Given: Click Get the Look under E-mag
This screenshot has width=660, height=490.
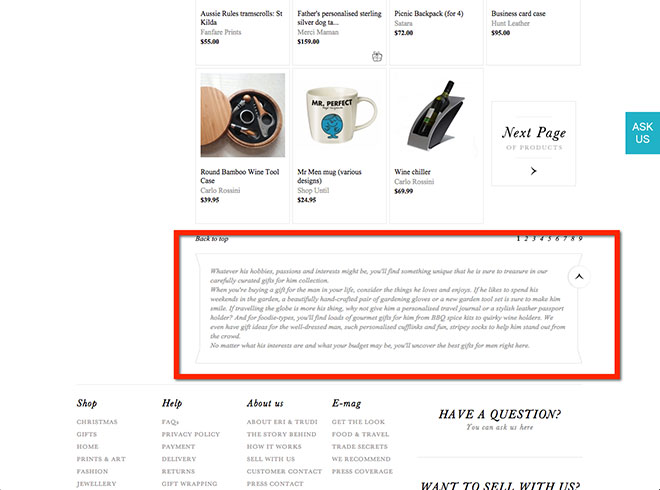Looking at the screenshot, I should point(358,422).
